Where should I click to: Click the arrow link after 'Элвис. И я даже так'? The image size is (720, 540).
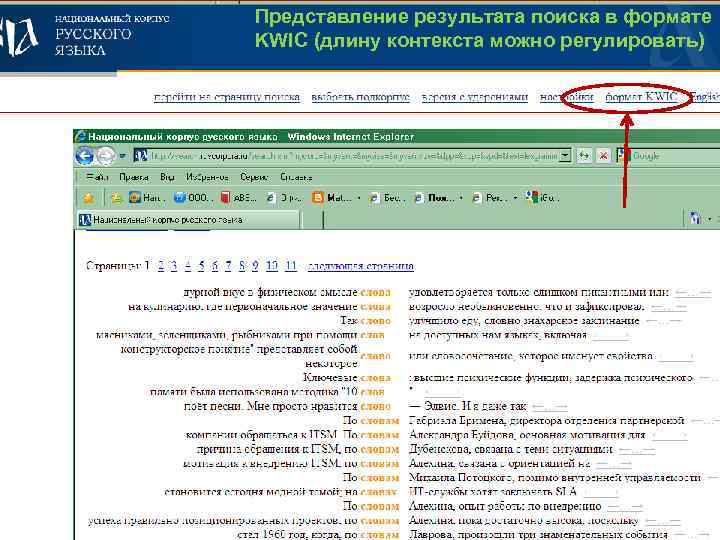point(550,407)
